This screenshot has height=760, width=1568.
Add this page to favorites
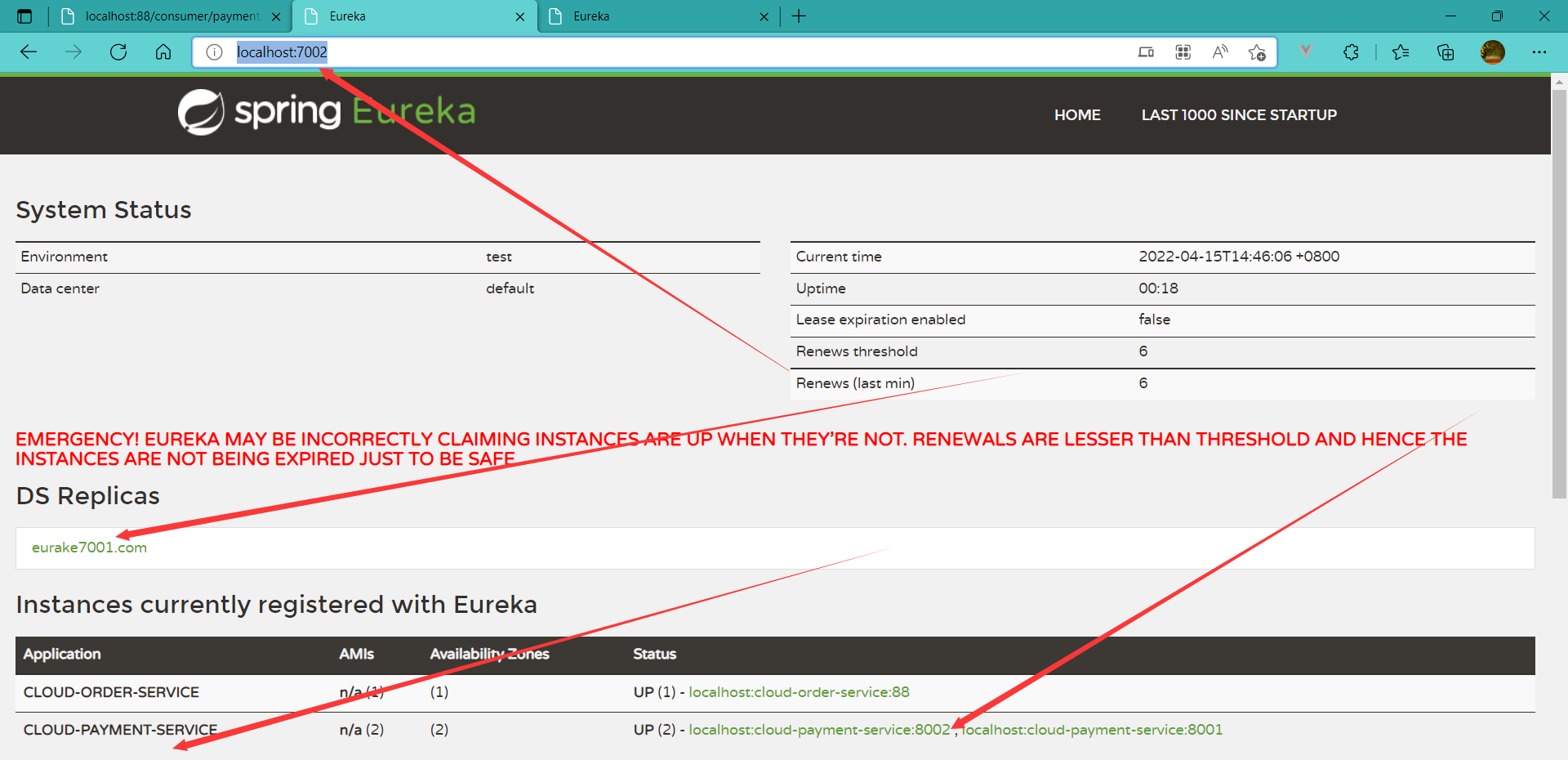1257,52
